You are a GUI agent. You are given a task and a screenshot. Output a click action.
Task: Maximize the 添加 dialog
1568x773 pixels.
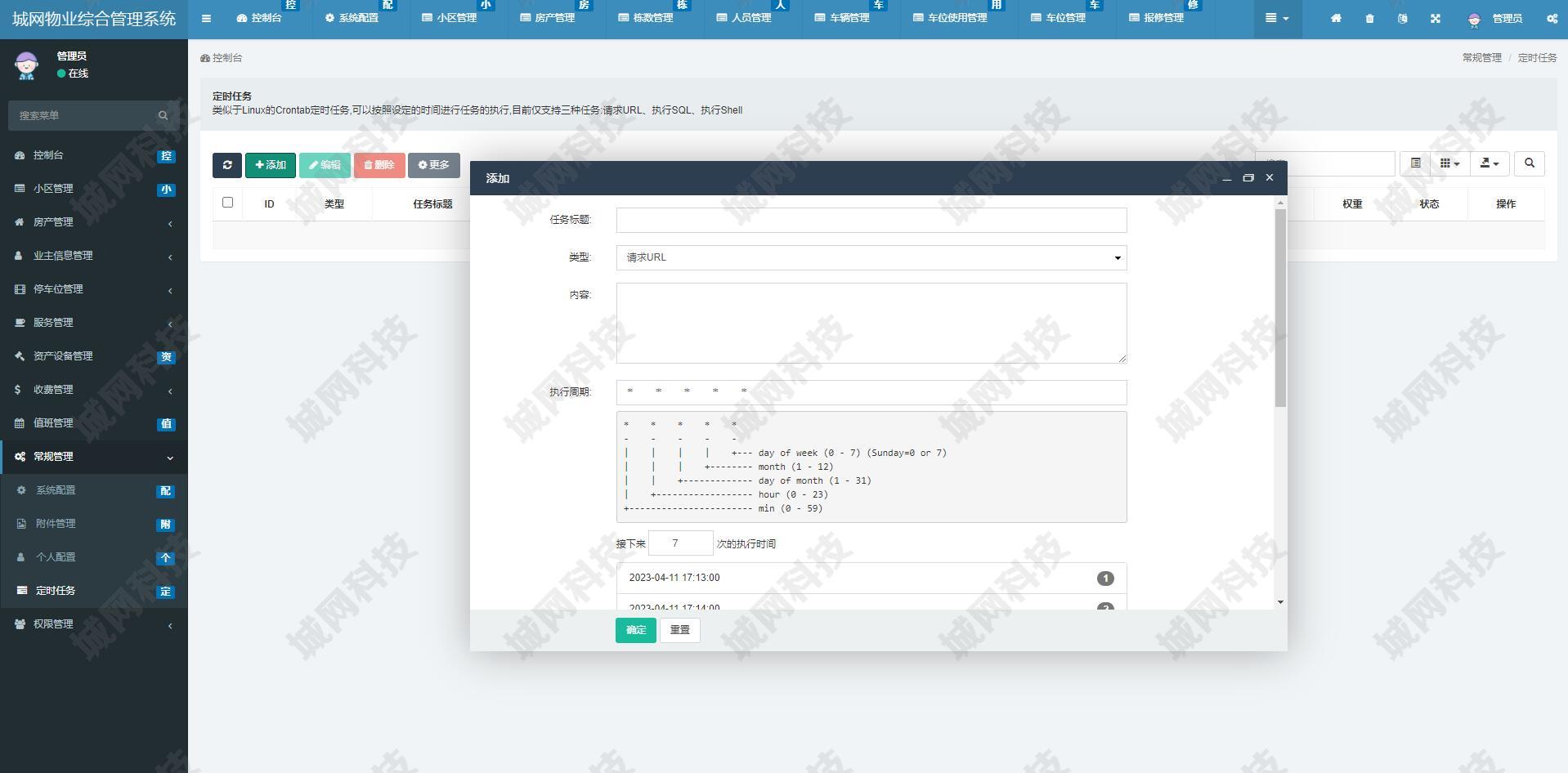pyautogui.click(x=1248, y=177)
